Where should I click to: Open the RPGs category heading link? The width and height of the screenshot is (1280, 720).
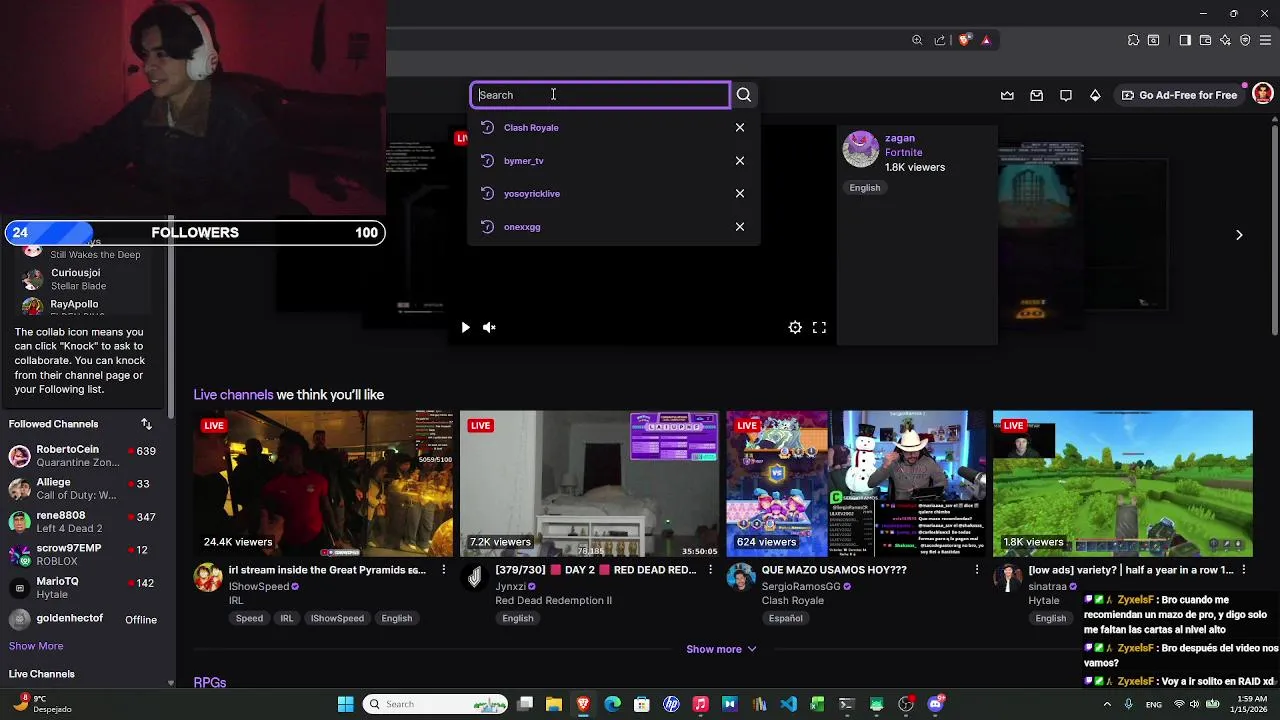(x=210, y=682)
